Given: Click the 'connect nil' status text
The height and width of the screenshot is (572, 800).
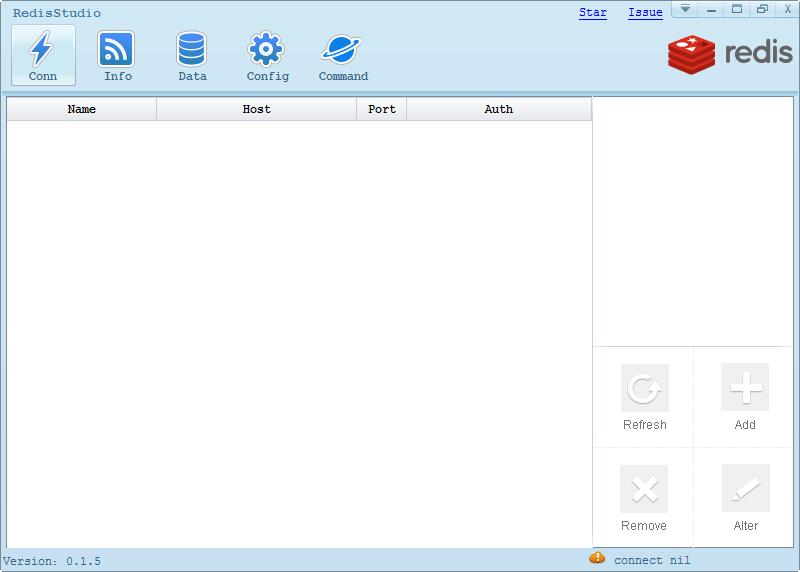Looking at the screenshot, I should coord(652,560).
